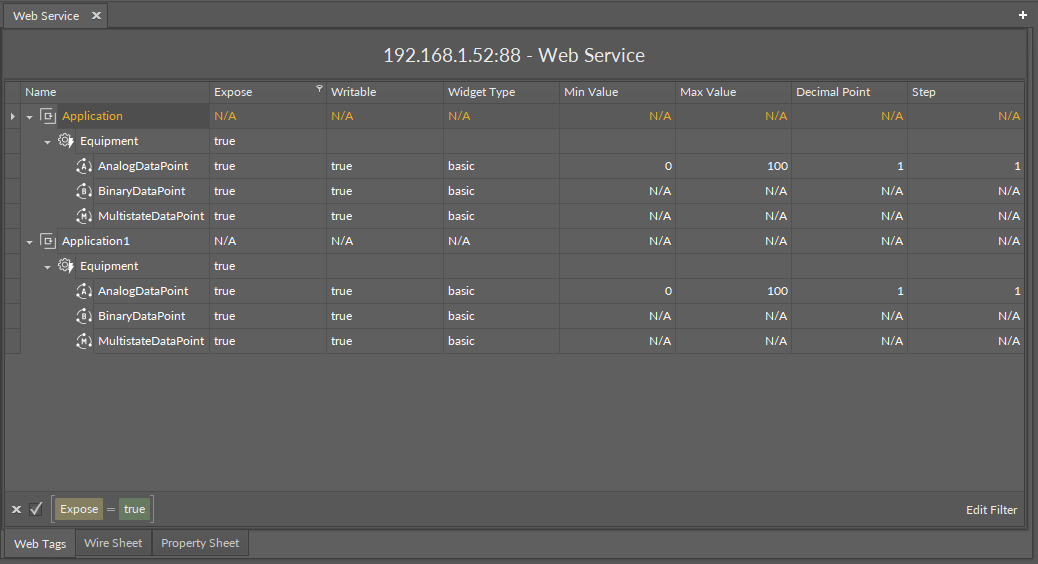Screen dimensions: 1038x564
Task: Collapse the first Application tree node
Action: coord(30,117)
